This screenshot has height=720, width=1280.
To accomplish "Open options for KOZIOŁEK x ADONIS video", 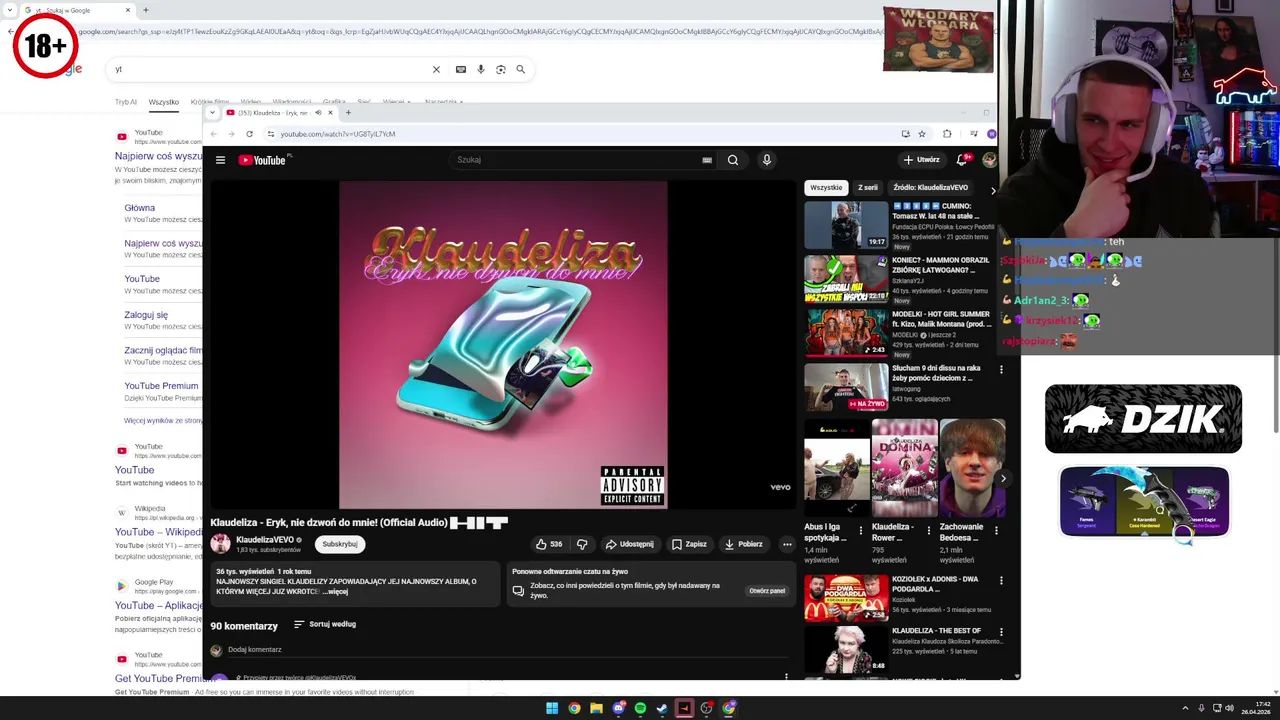I will click(x=1001, y=580).
